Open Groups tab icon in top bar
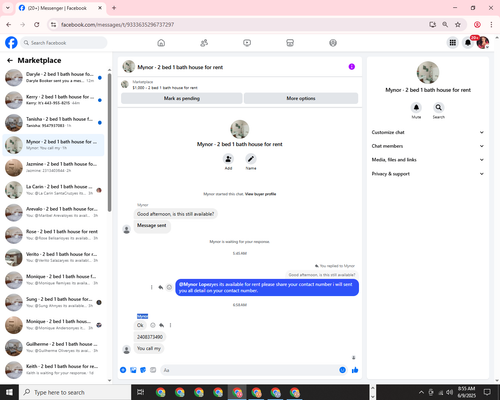 (333, 43)
